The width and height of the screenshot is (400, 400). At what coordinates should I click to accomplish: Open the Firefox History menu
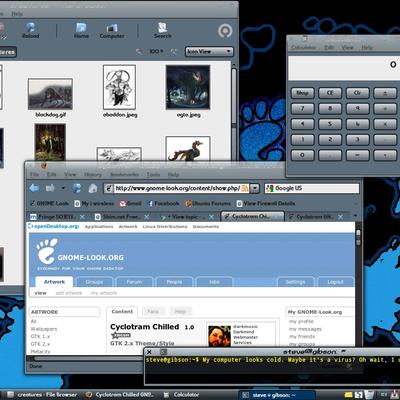(93, 174)
